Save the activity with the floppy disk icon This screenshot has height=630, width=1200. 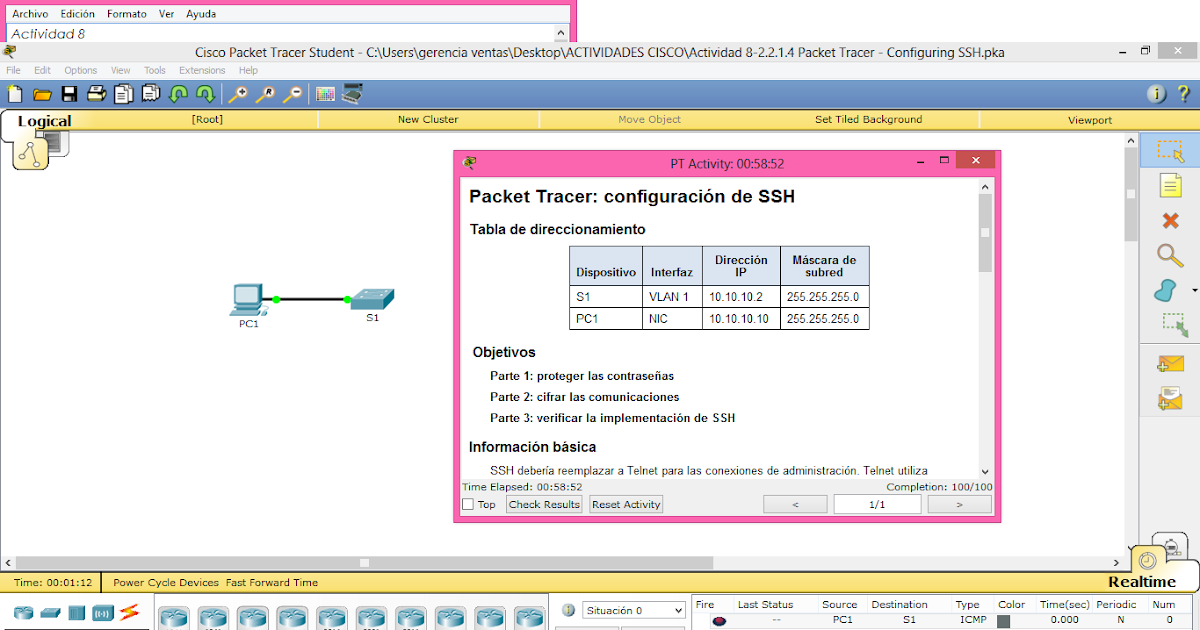[x=68, y=92]
